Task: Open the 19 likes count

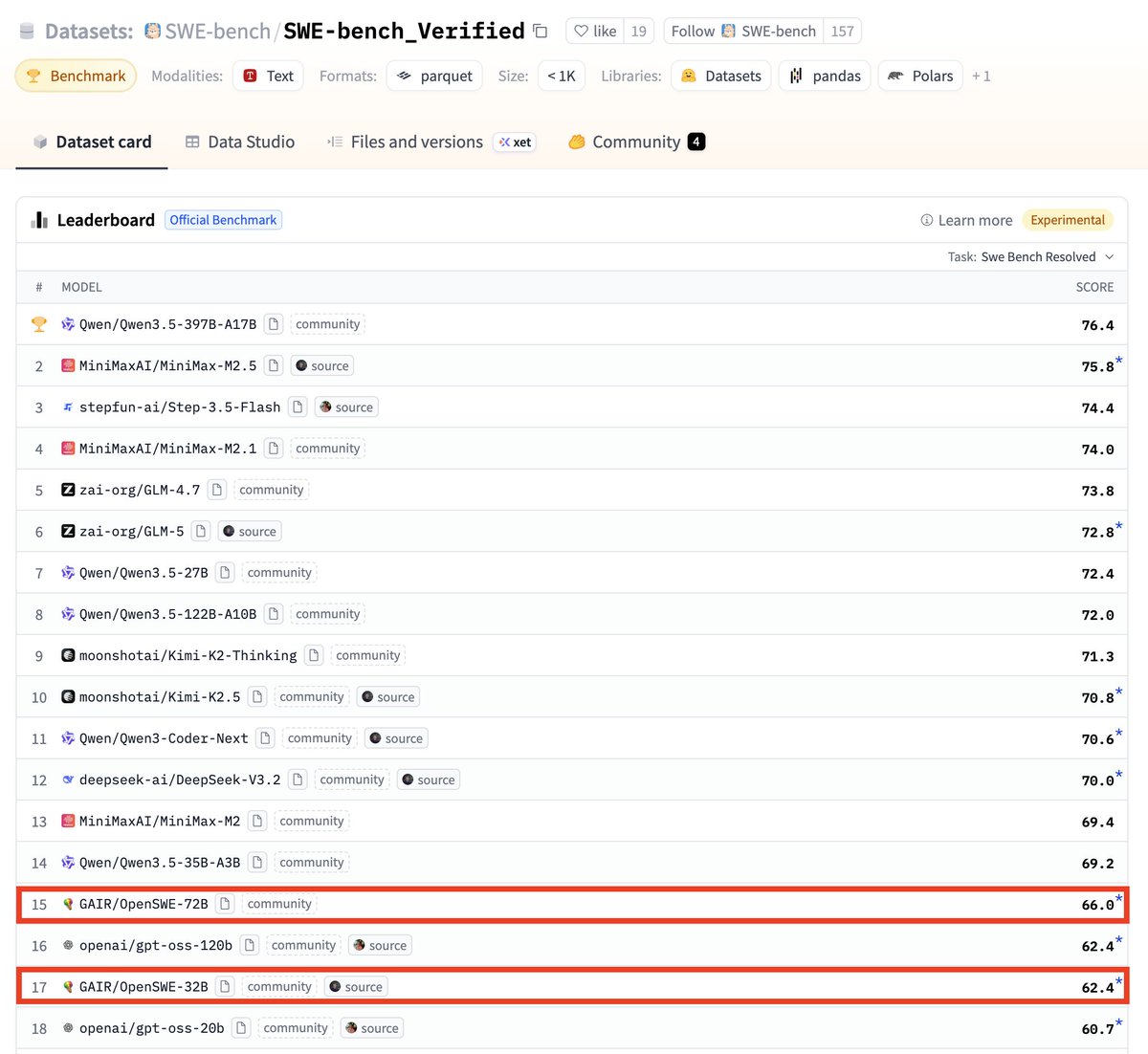Action: 639,32
